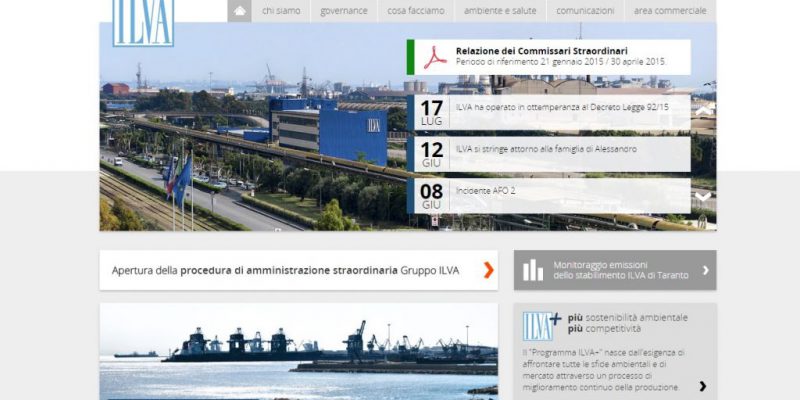This screenshot has width=800, height=400.
Task: Click the ILVA logo in header
Action: tap(143, 23)
